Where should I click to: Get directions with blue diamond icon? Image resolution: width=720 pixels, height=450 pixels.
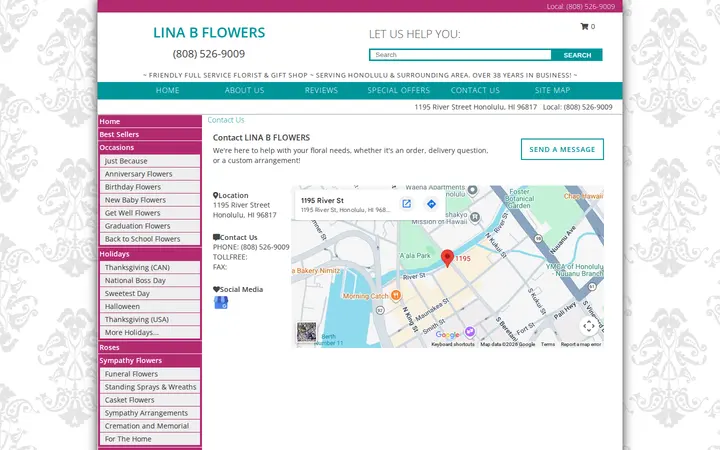(431, 204)
